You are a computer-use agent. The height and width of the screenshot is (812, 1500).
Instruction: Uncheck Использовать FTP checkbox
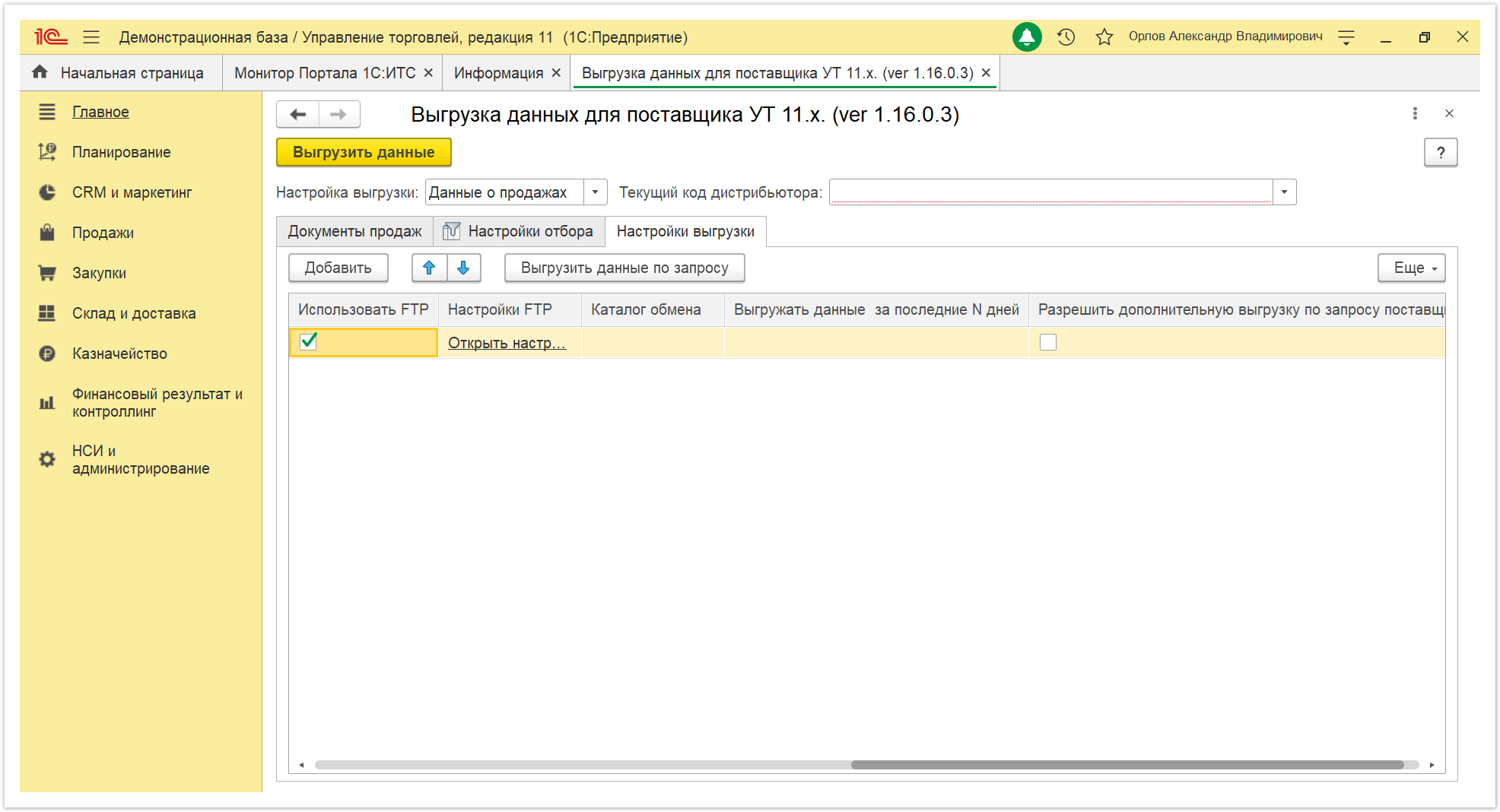pos(308,341)
